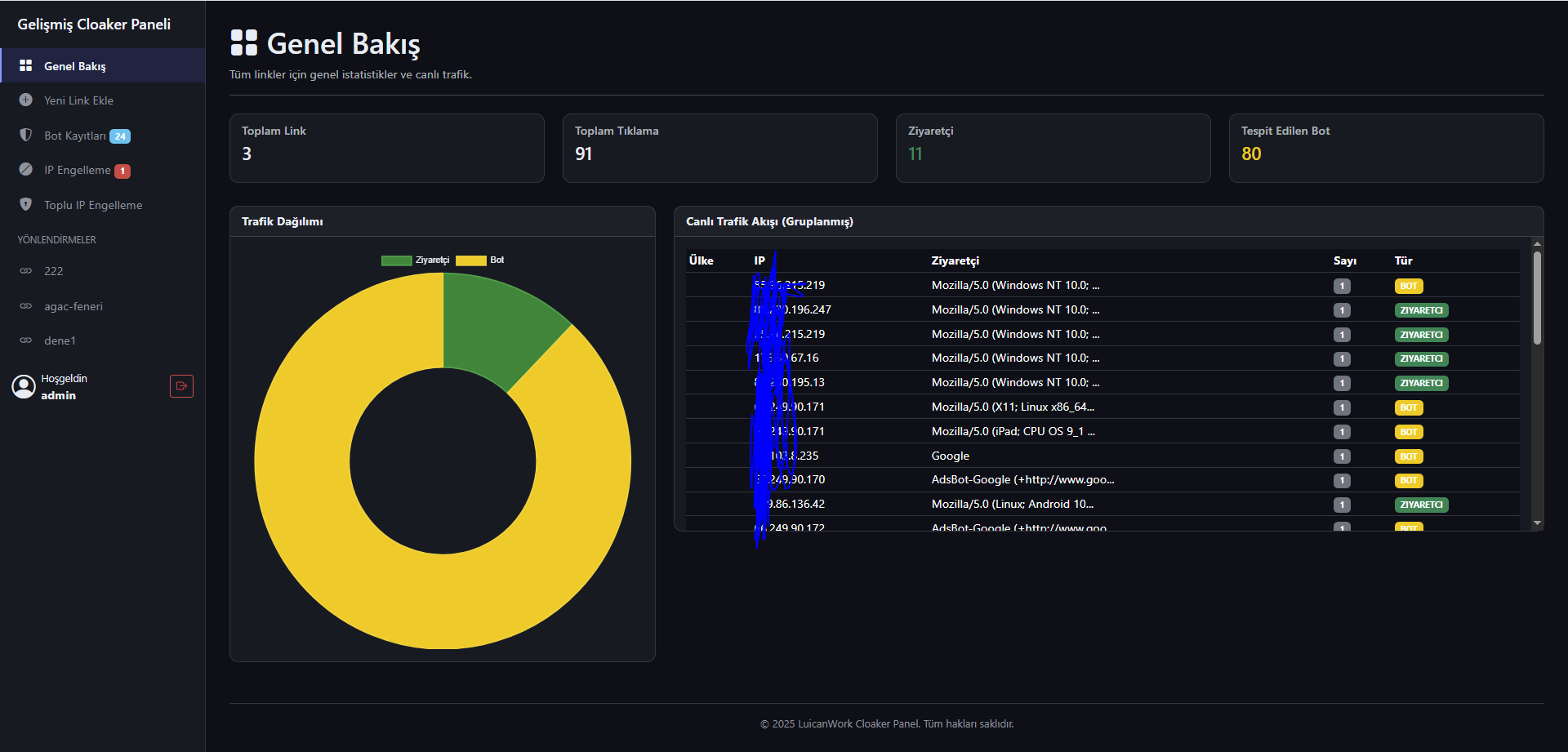
Task: Click the ban icon beside IP Engelleme
Action: click(26, 170)
